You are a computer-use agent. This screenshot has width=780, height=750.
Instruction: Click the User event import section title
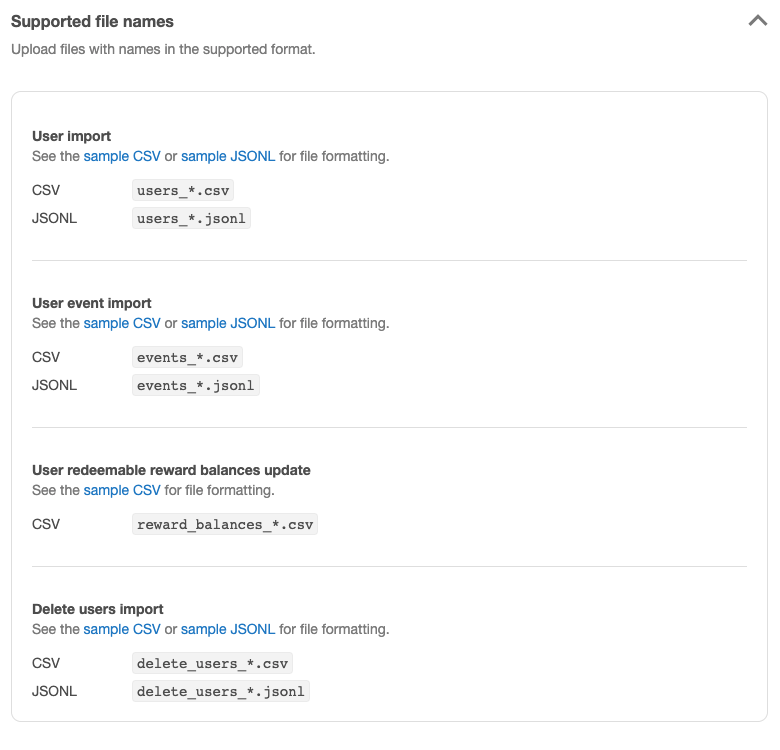[92, 303]
